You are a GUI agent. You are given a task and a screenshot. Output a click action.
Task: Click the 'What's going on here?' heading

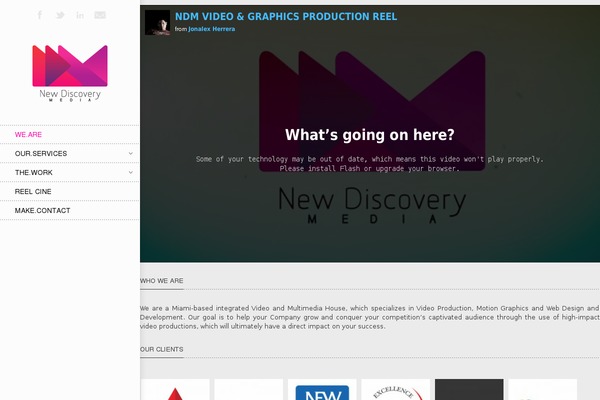click(x=370, y=135)
